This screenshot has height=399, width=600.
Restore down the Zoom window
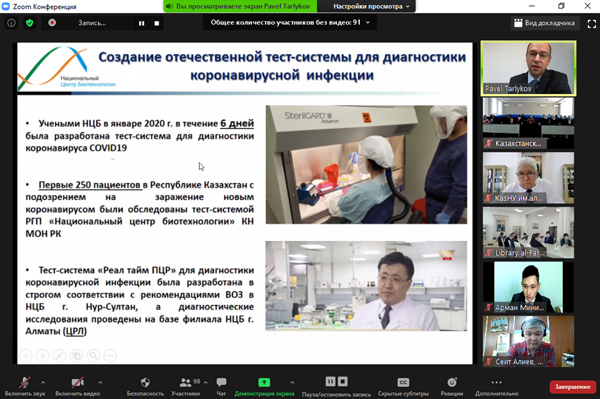561,6
